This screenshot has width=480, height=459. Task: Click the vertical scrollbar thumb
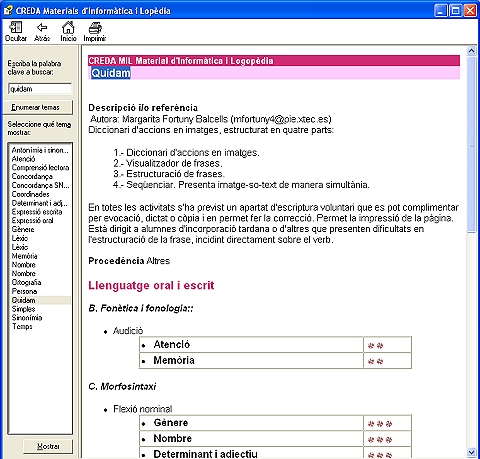471,144
